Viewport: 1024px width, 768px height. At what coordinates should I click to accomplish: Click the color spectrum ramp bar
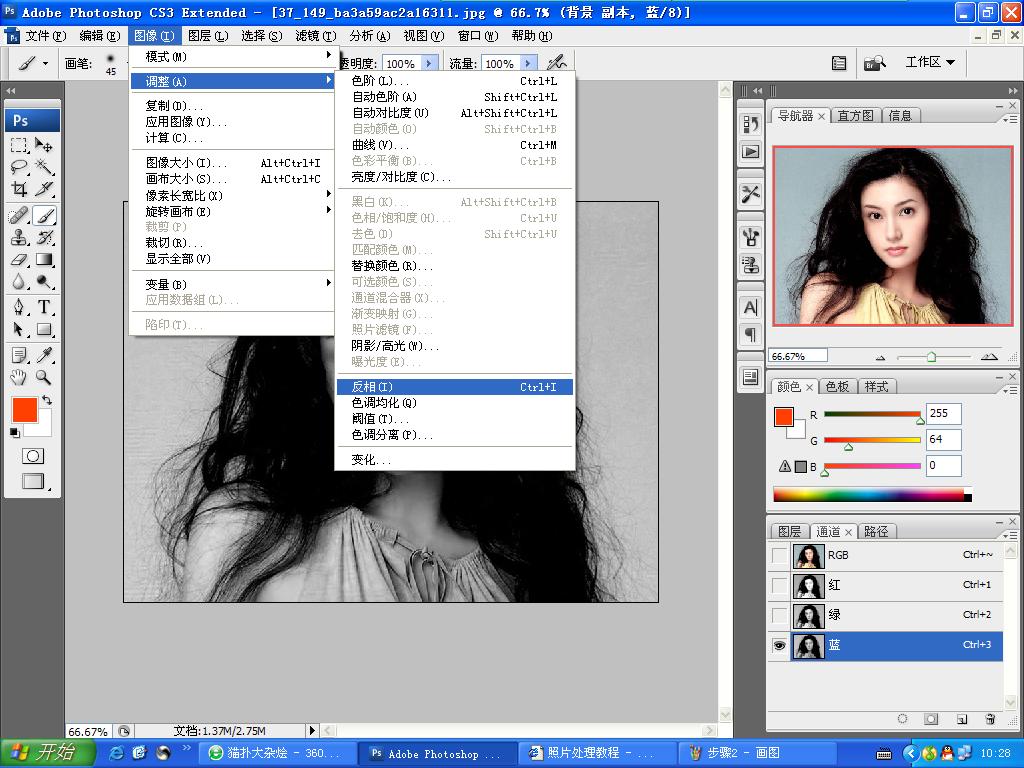pos(872,494)
